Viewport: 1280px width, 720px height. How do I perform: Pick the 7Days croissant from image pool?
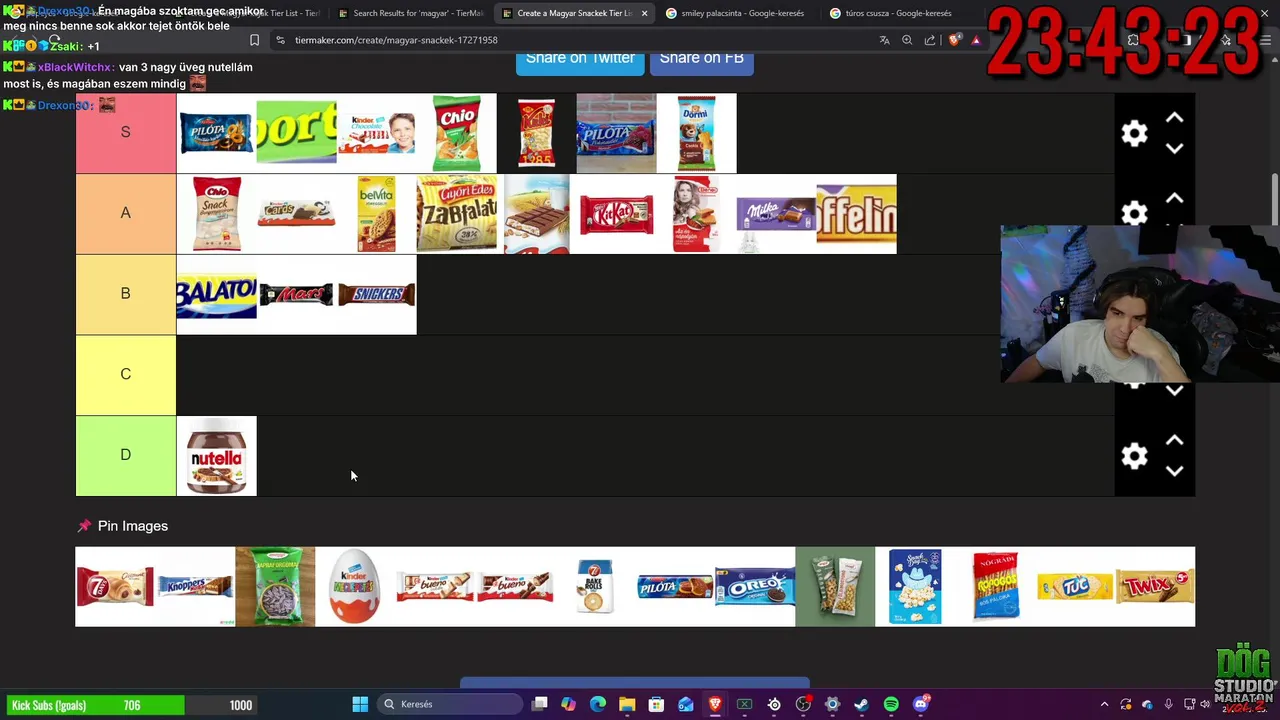point(115,586)
